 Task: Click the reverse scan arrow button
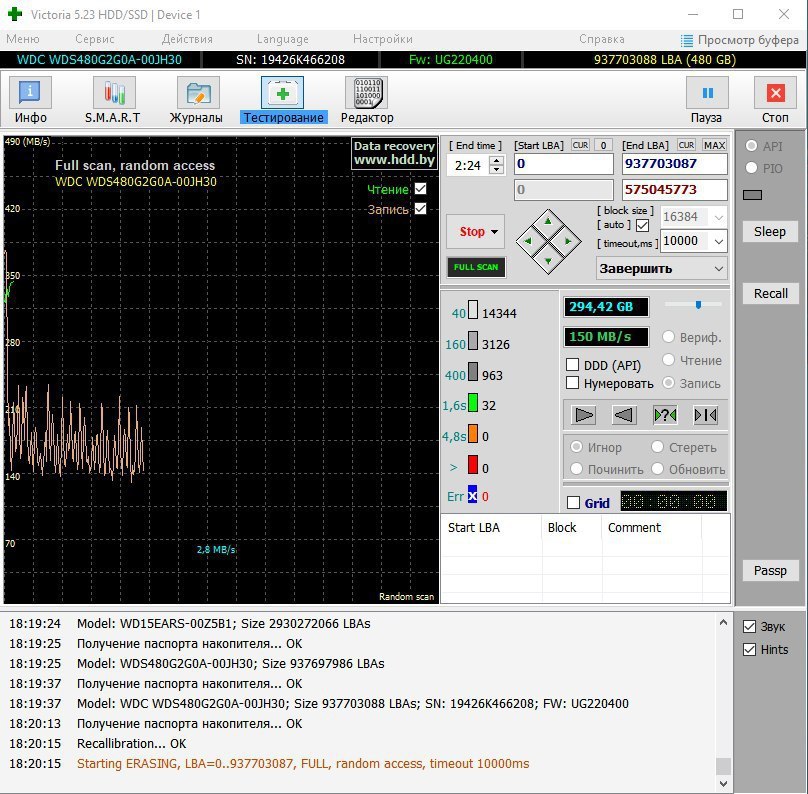click(624, 415)
